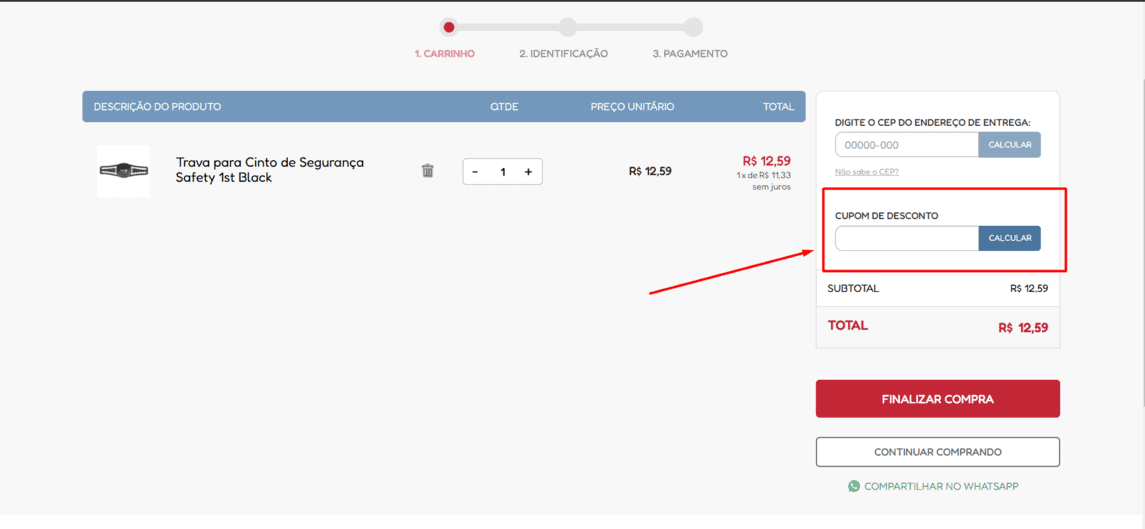Select step 1. Carrinho label

tap(445, 54)
